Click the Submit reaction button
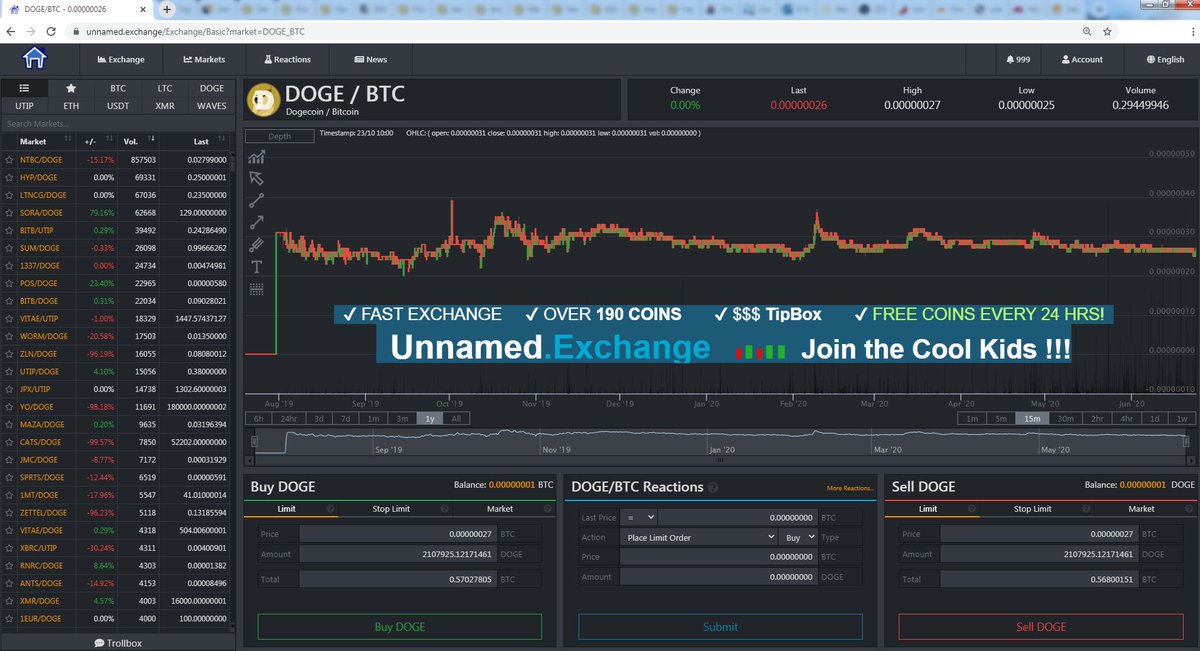 720,627
